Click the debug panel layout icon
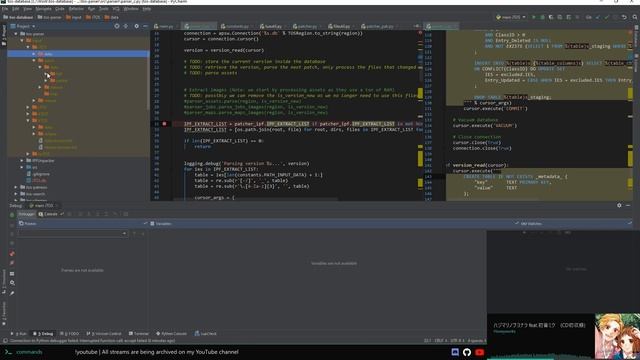Image resolution: width=640 pixels, height=360 pixels. pyautogui.click(x=12, y=274)
